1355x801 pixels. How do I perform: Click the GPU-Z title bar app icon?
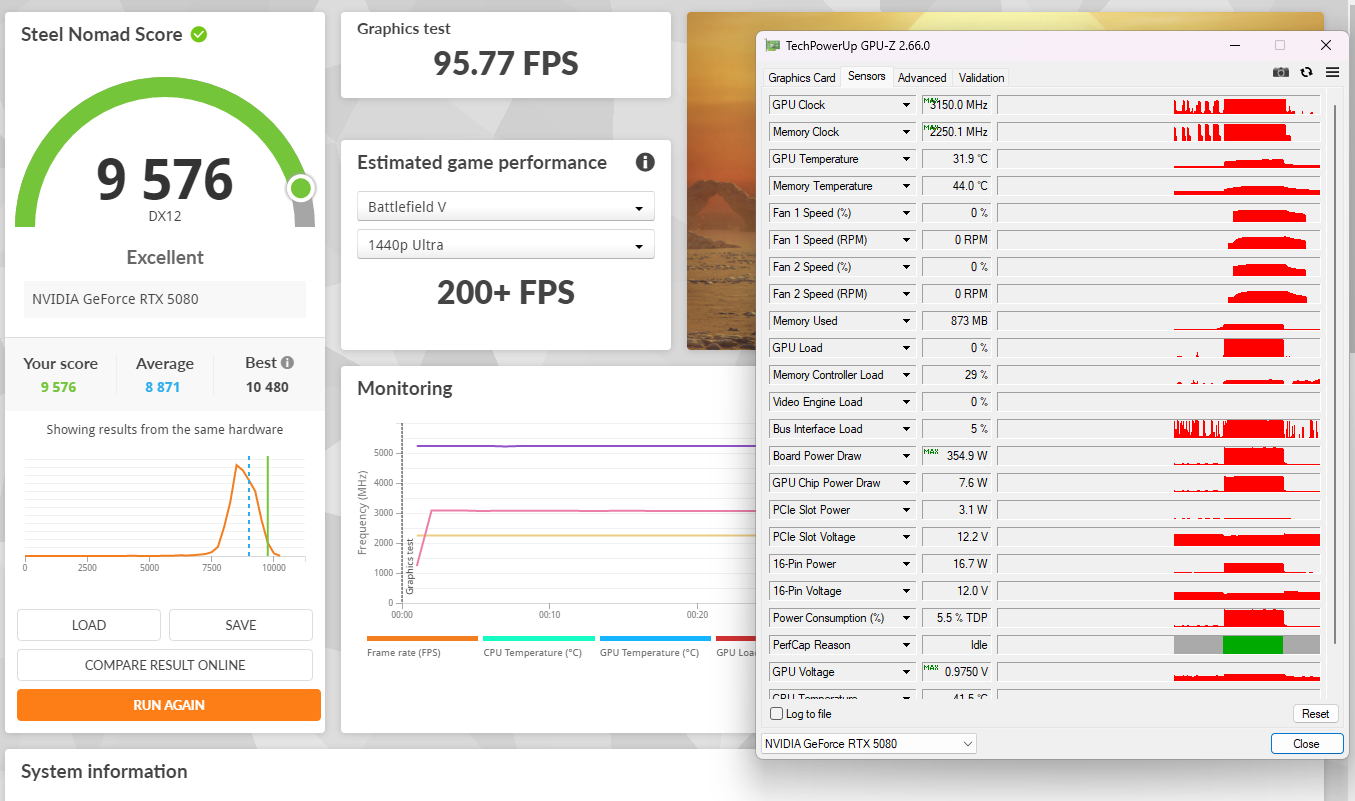click(x=773, y=45)
